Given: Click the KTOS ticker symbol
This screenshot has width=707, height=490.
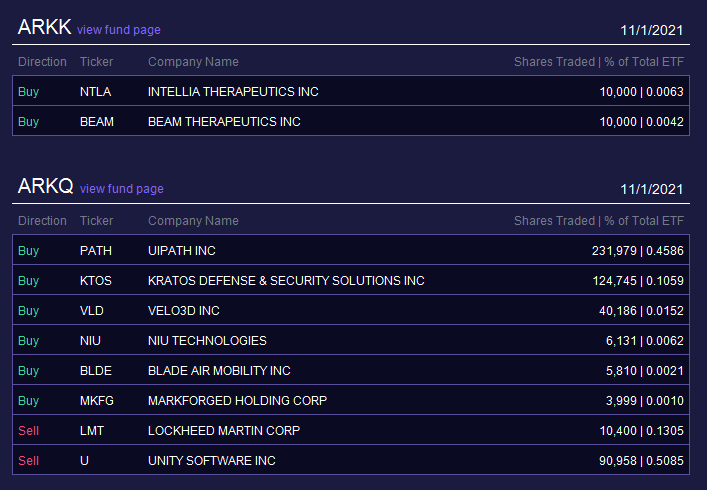Looking at the screenshot, I should 96,281.
